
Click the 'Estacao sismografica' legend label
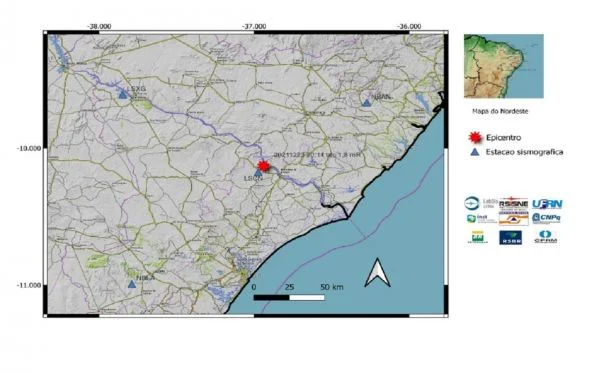pos(524,152)
